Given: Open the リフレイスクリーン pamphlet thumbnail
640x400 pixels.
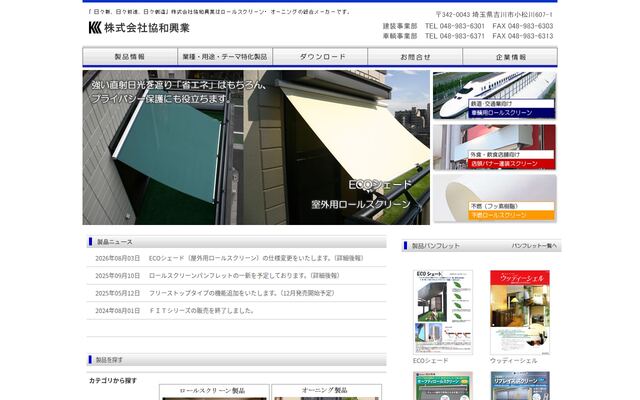Looking at the screenshot, I should tap(520, 386).
